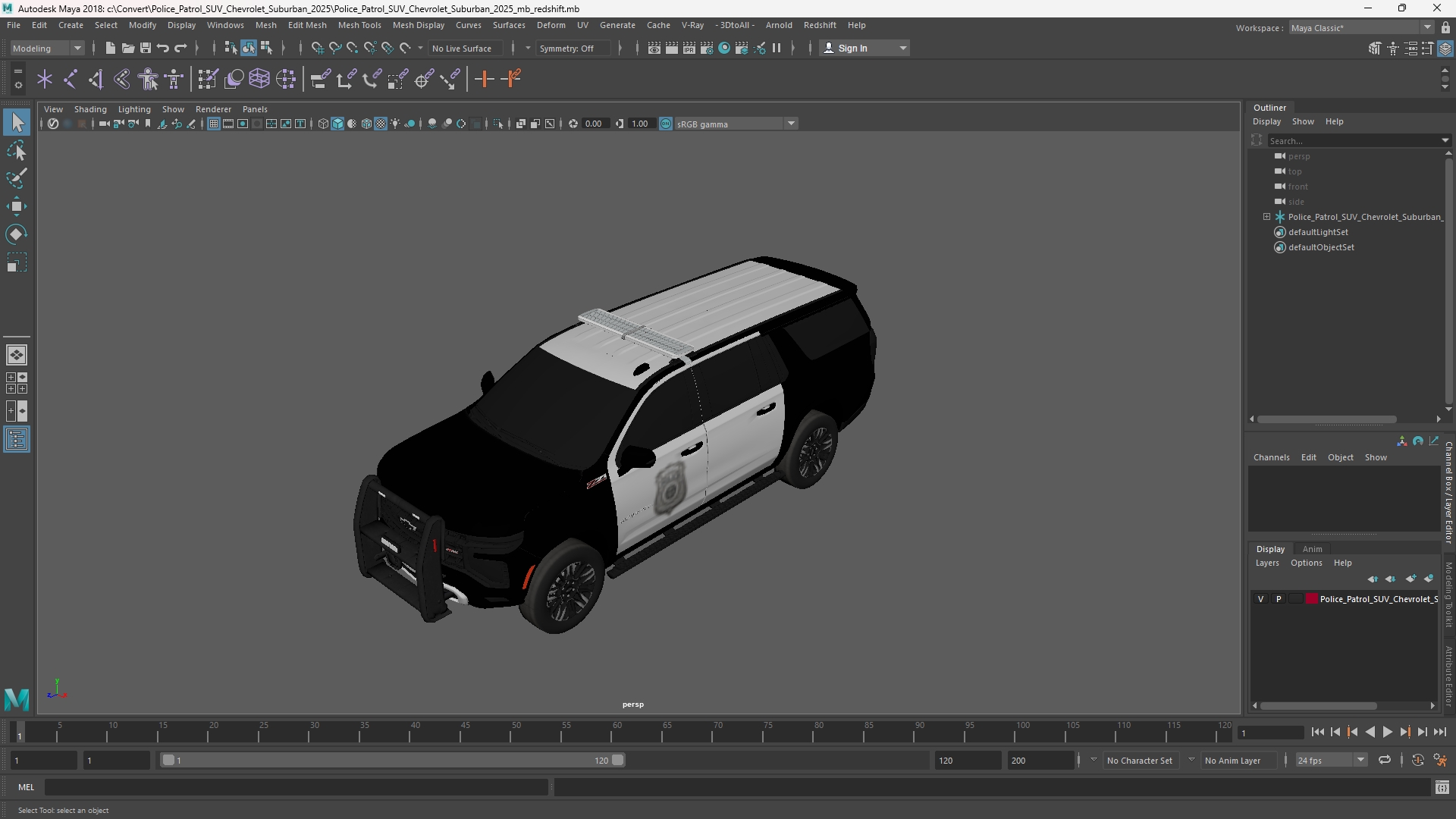The height and width of the screenshot is (819, 1456).
Task: Click go to start of playback range
Action: pos(1317,732)
